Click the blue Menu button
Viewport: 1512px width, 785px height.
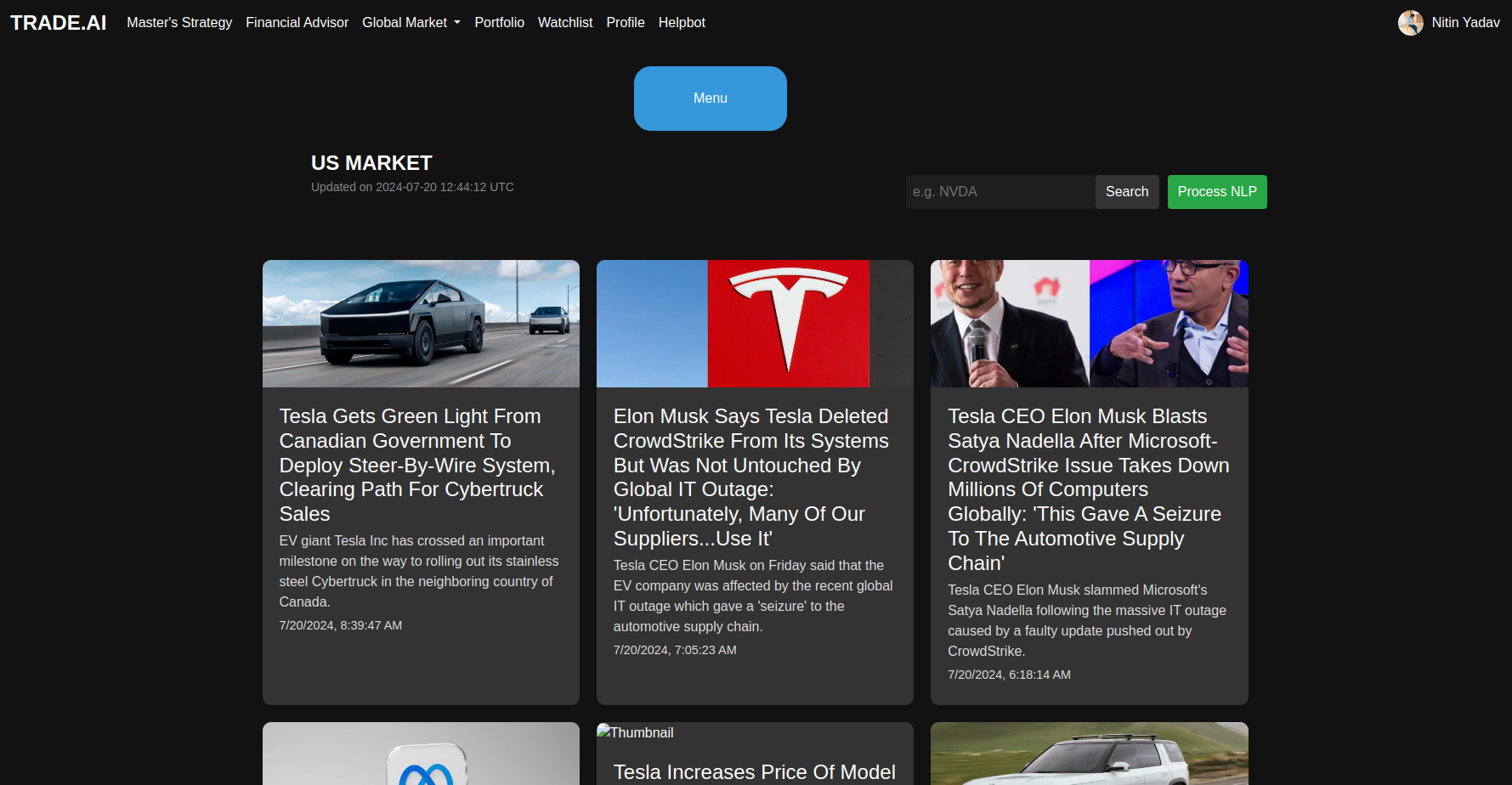(x=711, y=99)
